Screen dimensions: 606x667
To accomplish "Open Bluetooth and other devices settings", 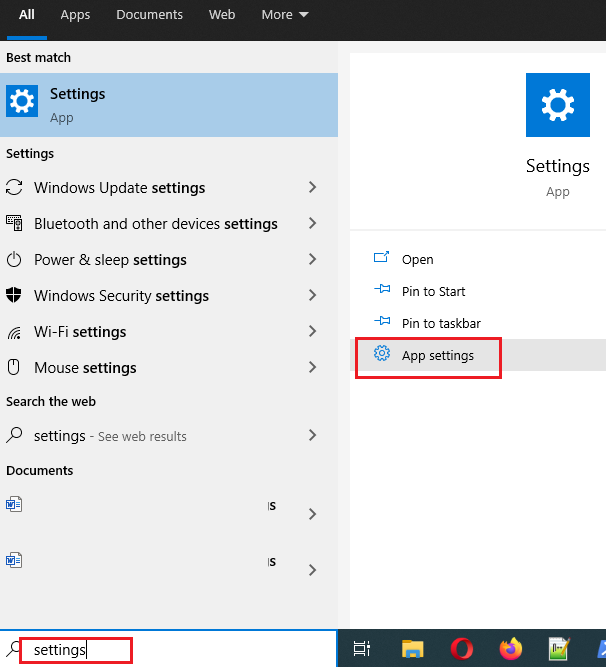I will 169,224.
